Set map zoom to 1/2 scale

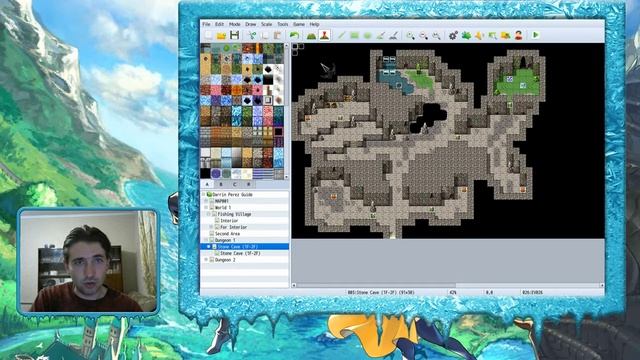pos(424,36)
